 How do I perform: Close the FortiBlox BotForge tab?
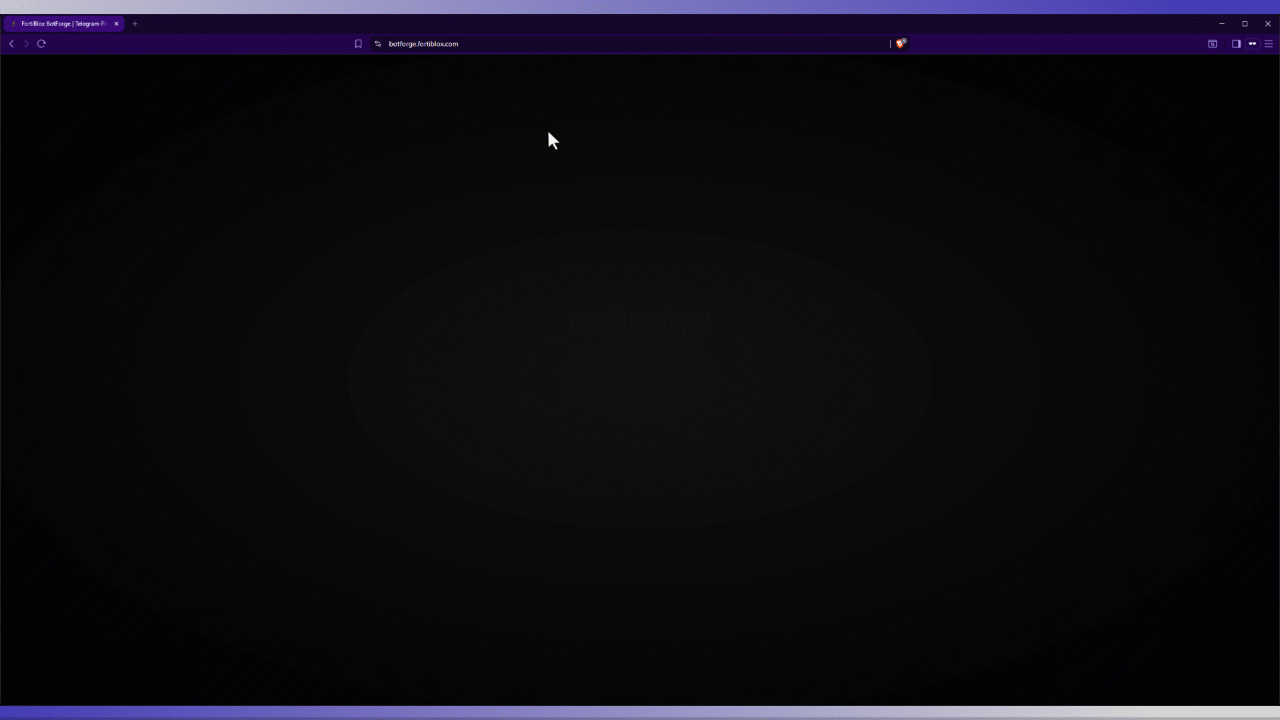(x=116, y=23)
